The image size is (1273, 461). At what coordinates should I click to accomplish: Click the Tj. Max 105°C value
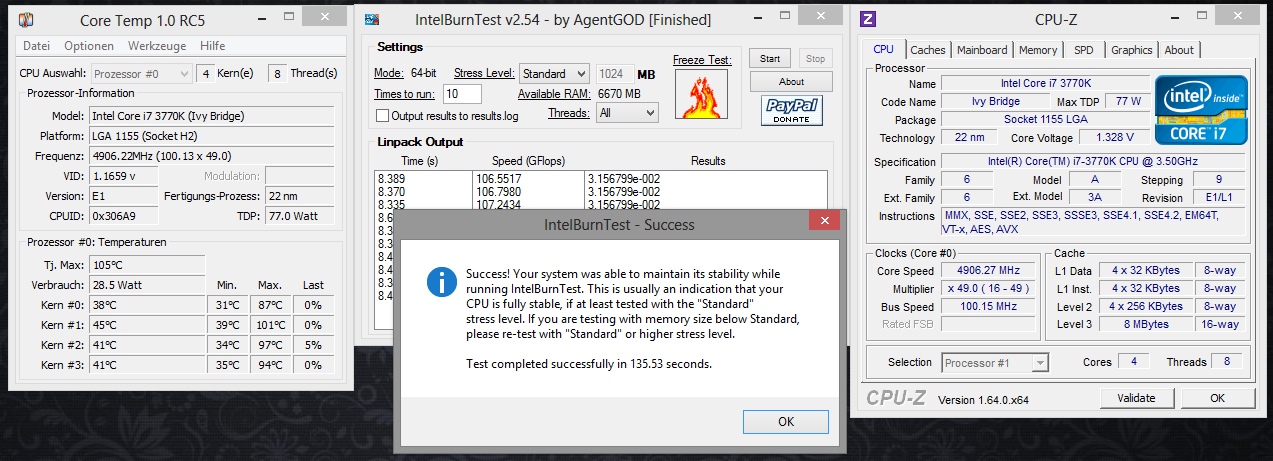point(146,264)
